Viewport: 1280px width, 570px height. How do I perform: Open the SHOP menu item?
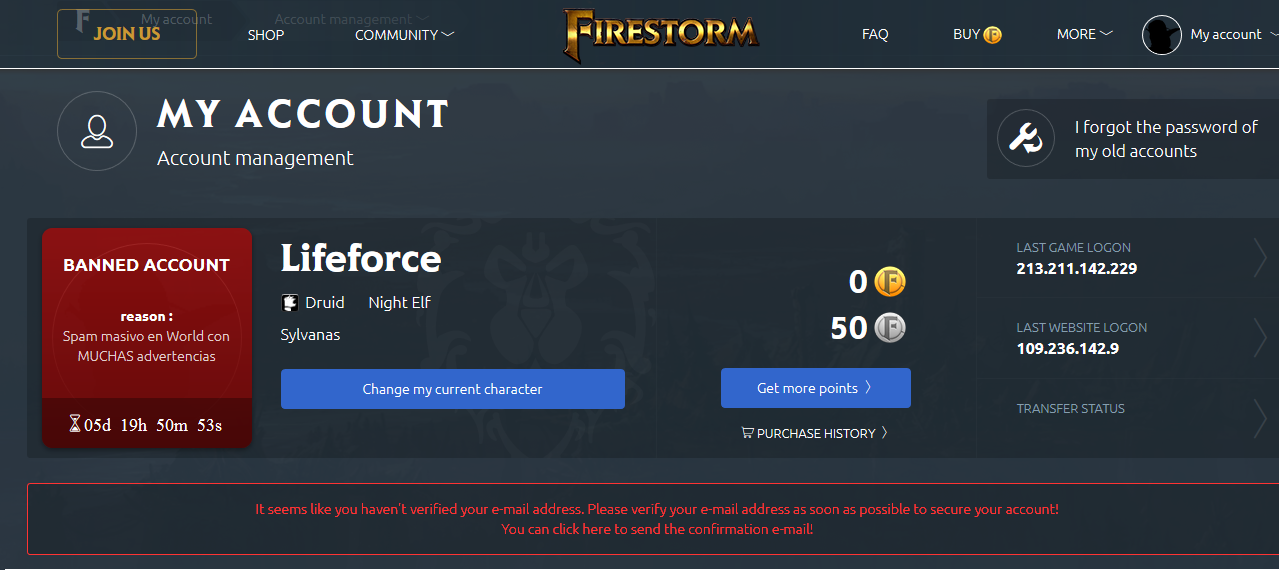click(x=266, y=35)
